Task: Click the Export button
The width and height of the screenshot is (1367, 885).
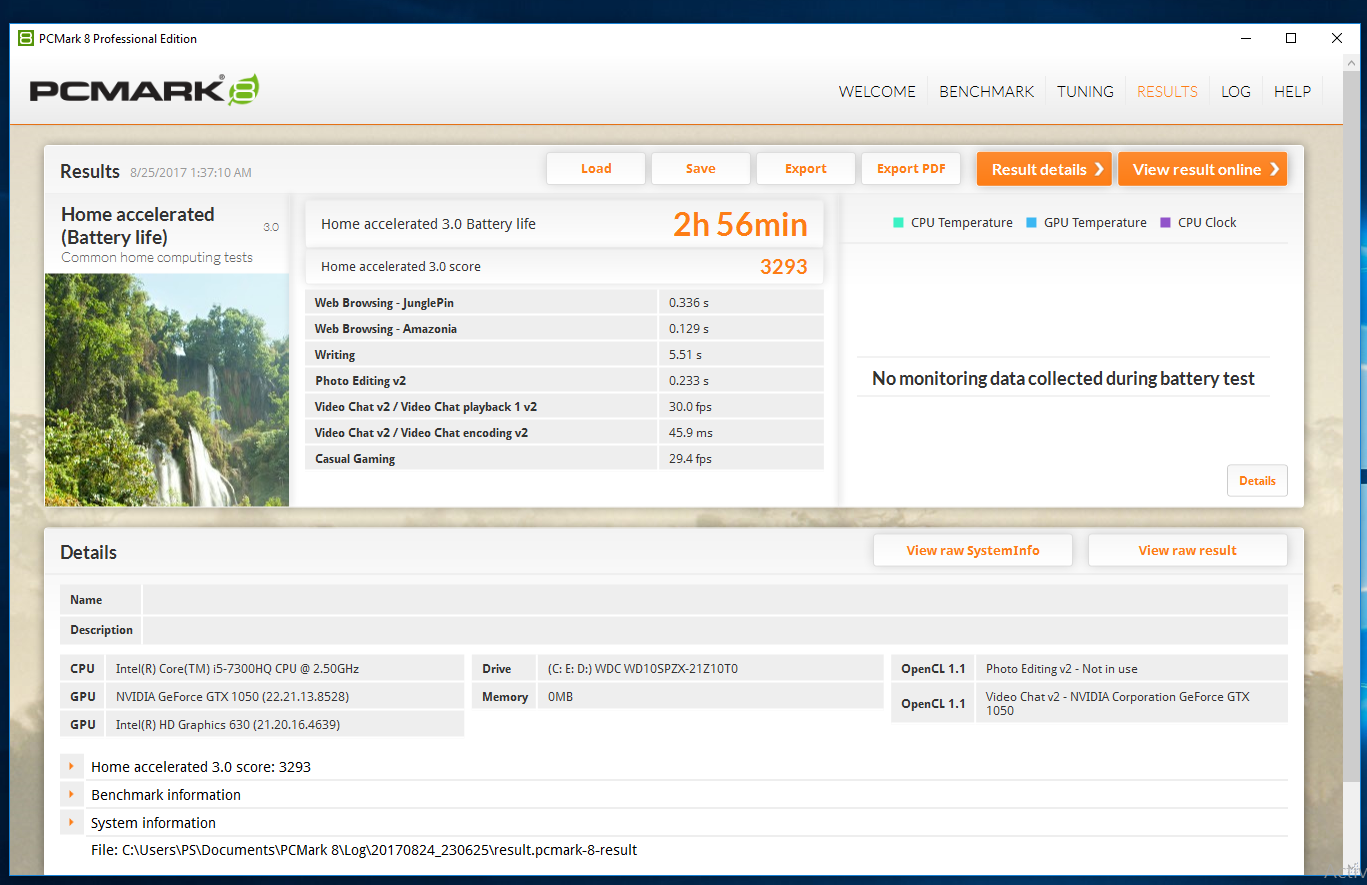Action: click(x=805, y=169)
